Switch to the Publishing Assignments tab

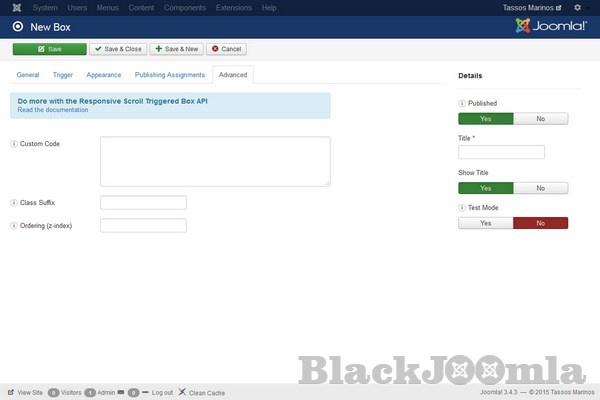(170, 75)
